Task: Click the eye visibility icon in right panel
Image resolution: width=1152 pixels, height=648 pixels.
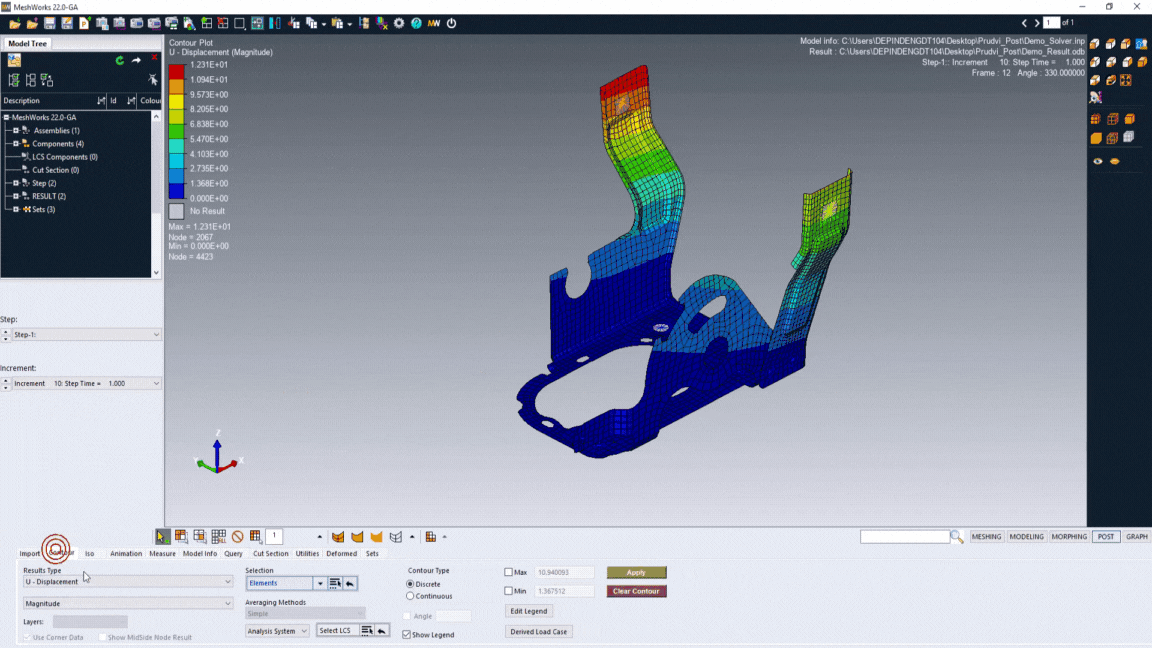Action: (1098, 161)
